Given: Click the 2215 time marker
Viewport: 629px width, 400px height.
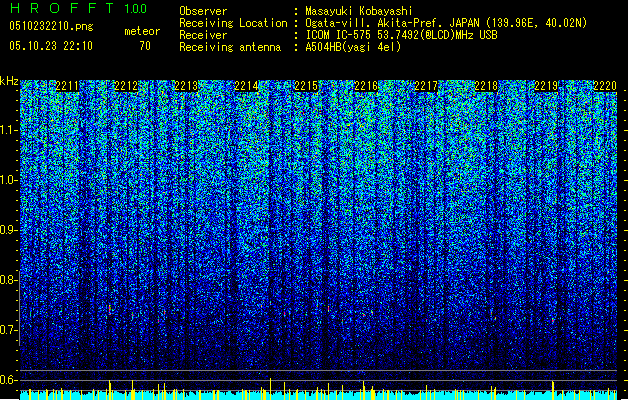Looking at the screenshot, I should point(306,86).
